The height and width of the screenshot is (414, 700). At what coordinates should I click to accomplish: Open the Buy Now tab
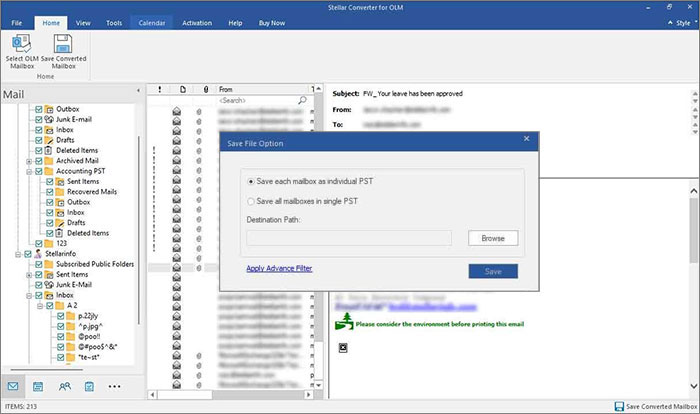271,23
